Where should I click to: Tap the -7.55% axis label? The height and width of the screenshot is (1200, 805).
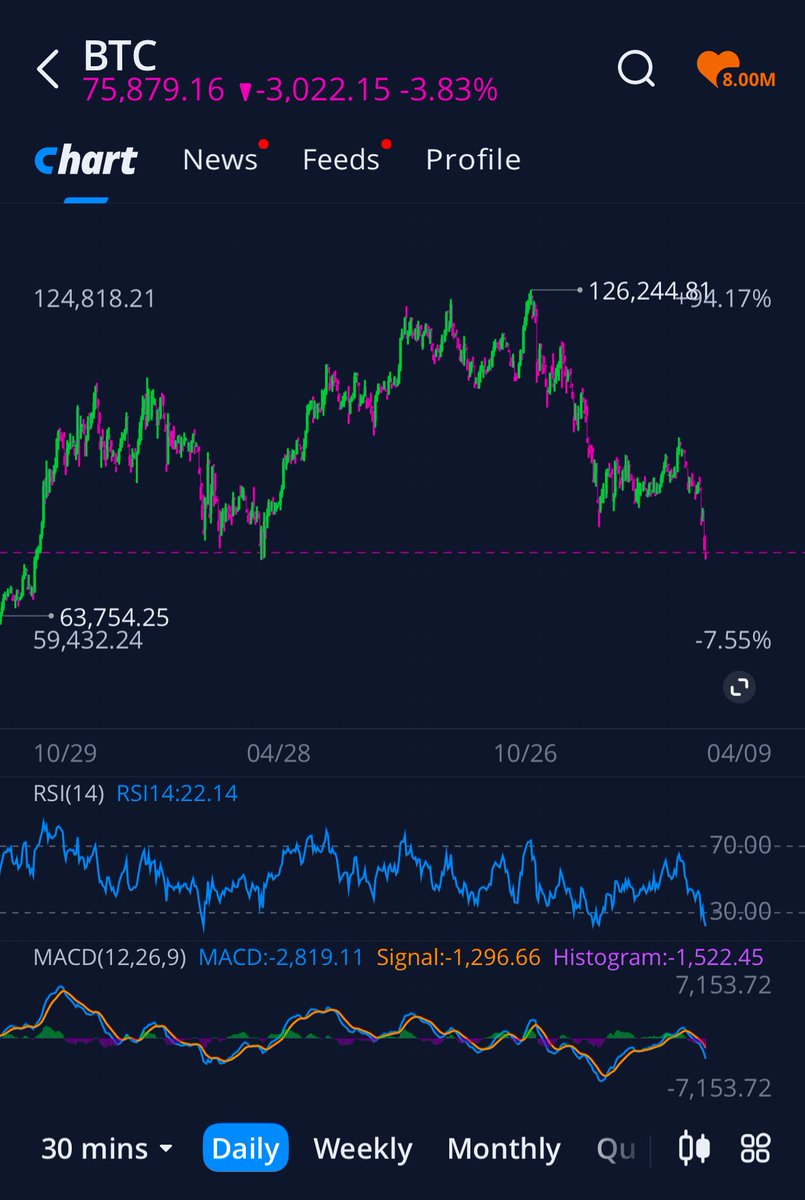tap(733, 640)
